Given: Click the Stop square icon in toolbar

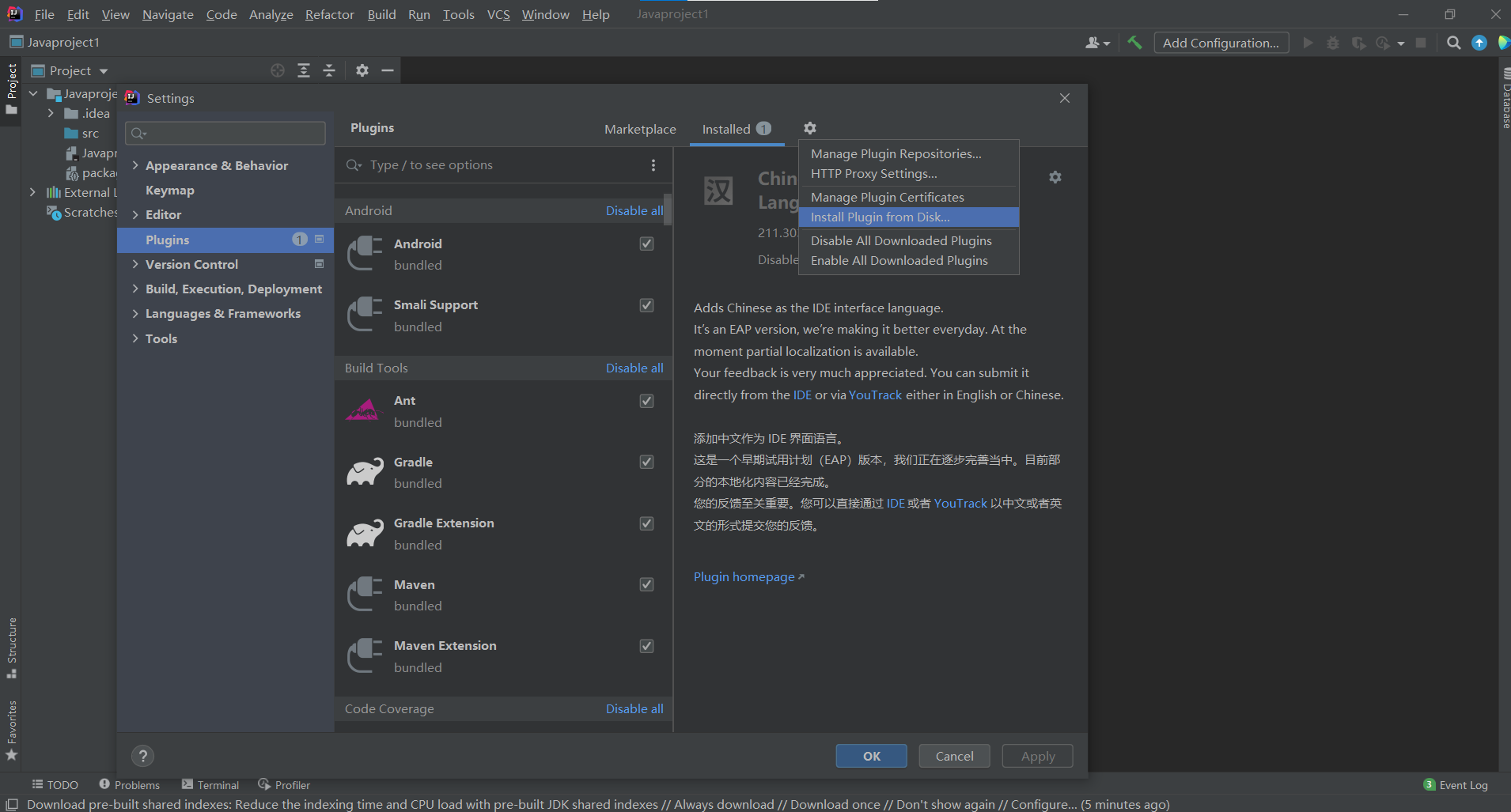Looking at the screenshot, I should (1421, 43).
